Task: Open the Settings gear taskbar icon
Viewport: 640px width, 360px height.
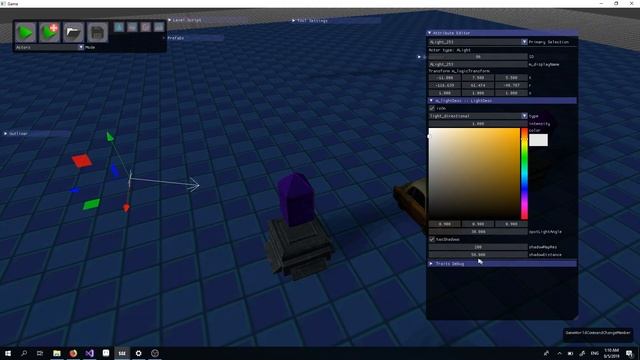Action: (138, 353)
